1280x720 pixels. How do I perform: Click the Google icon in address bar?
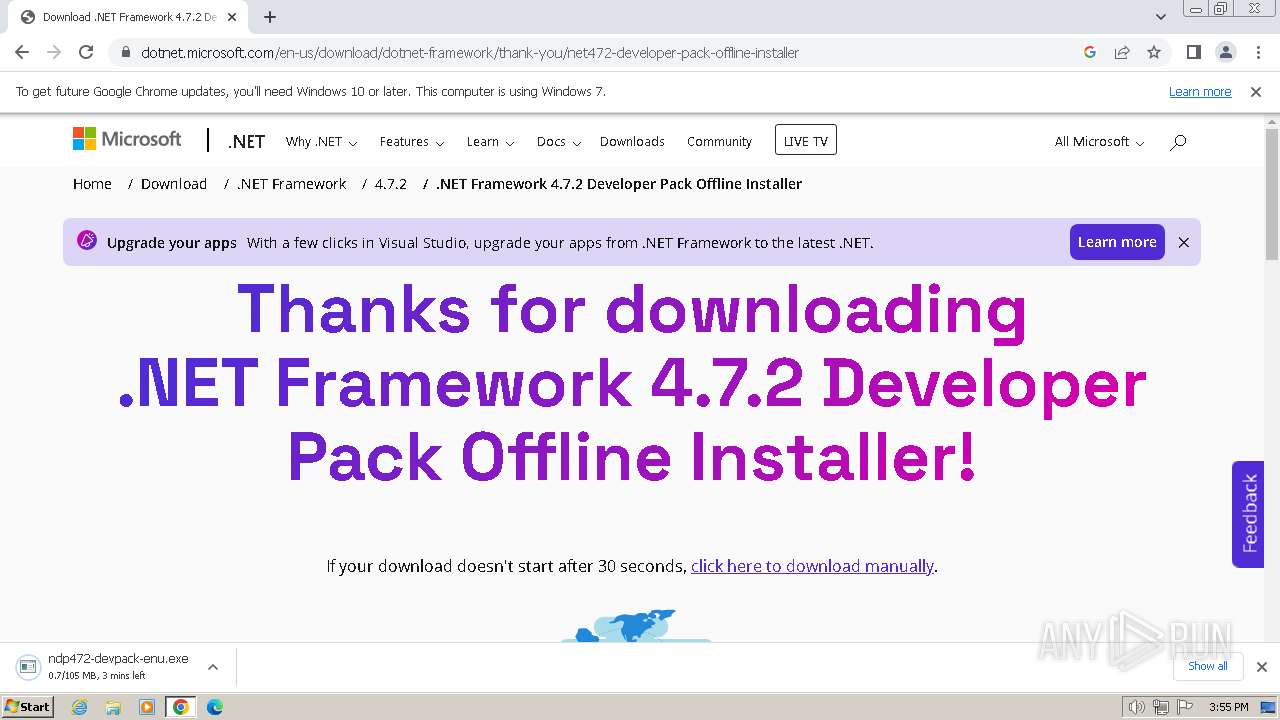tap(1090, 52)
